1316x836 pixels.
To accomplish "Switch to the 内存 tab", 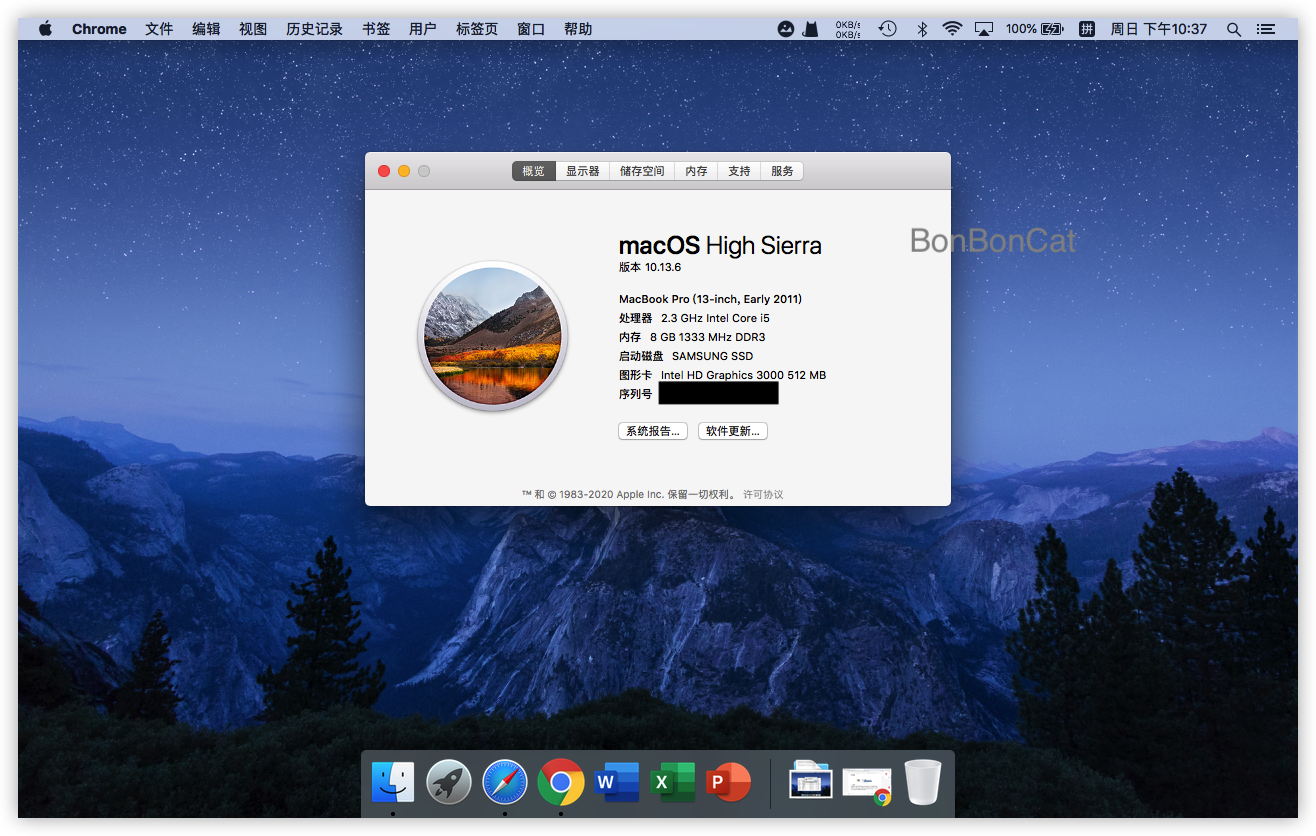I will [x=697, y=171].
